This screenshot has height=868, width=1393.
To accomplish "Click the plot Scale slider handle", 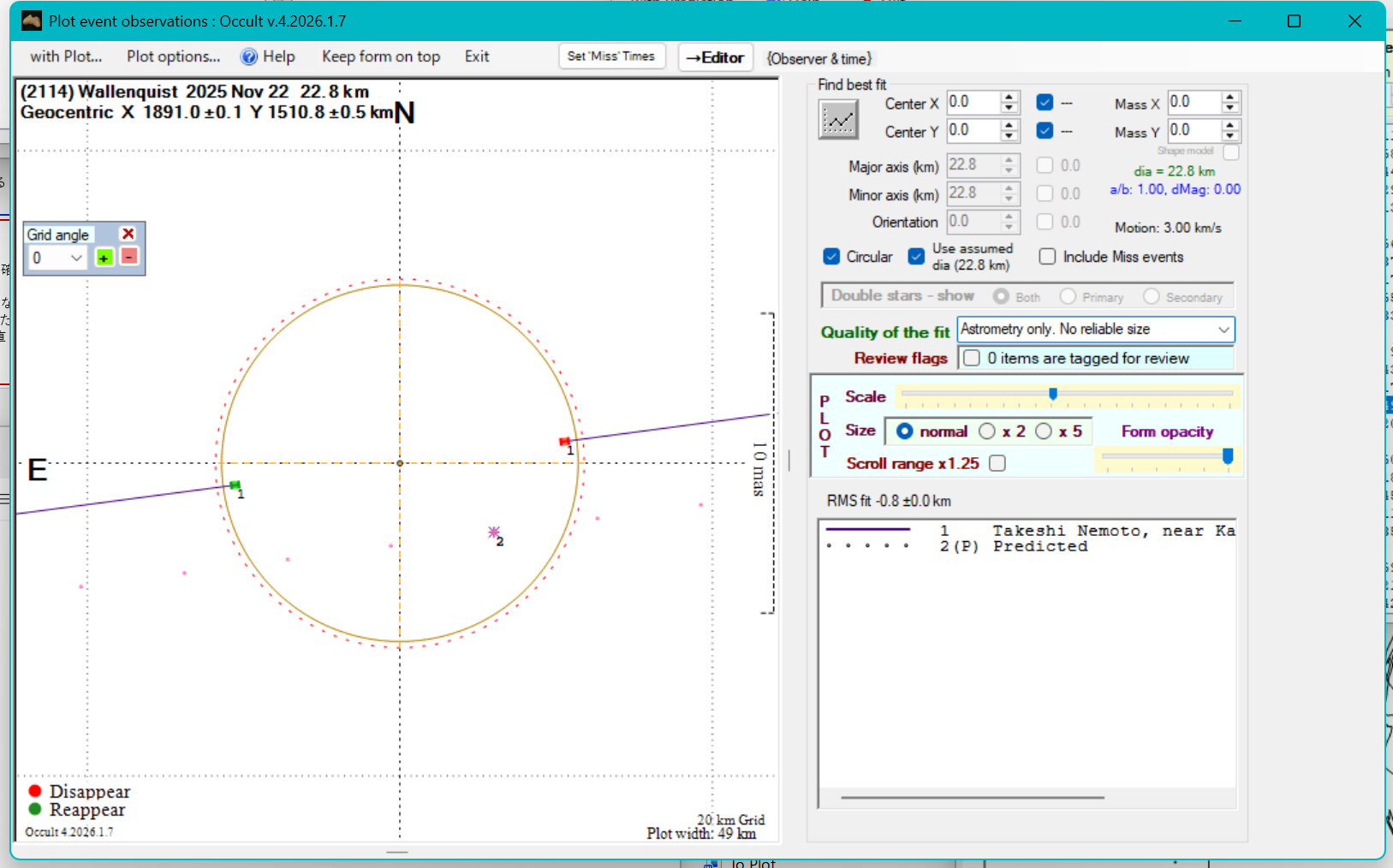I will (x=1053, y=394).
